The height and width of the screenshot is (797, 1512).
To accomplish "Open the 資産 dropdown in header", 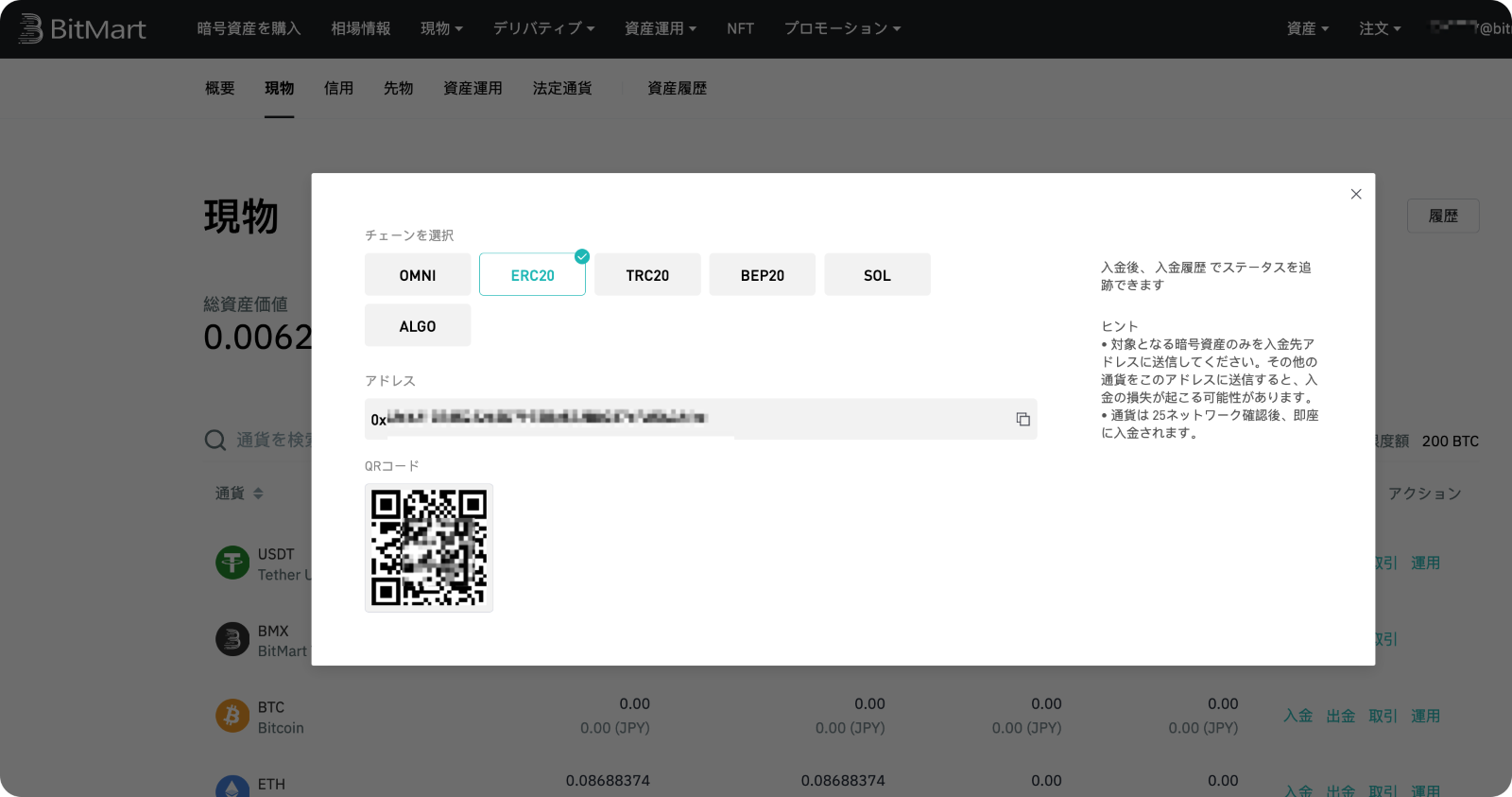I will point(1308,28).
